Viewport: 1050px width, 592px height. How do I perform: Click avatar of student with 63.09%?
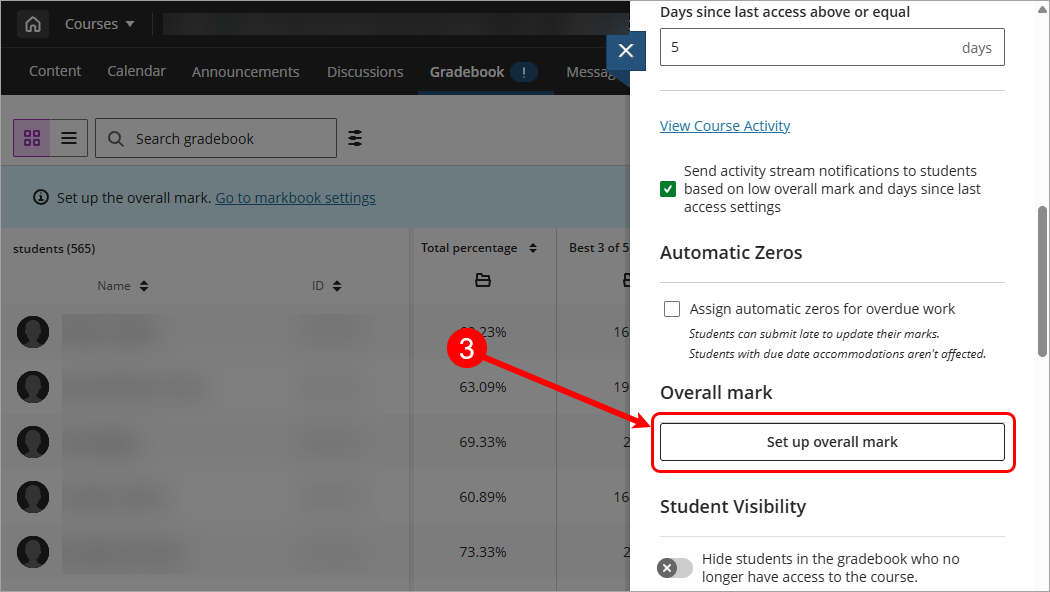pyautogui.click(x=33, y=387)
